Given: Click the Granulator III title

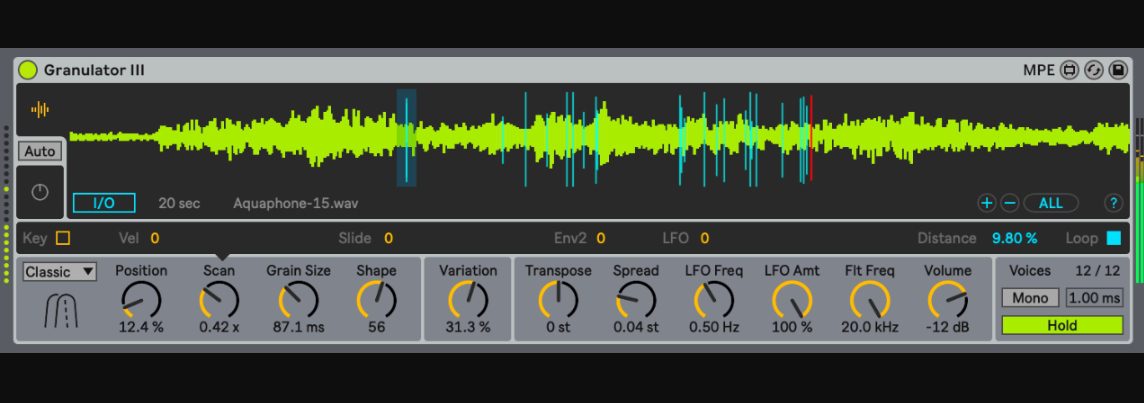Looking at the screenshot, I should click(x=94, y=70).
